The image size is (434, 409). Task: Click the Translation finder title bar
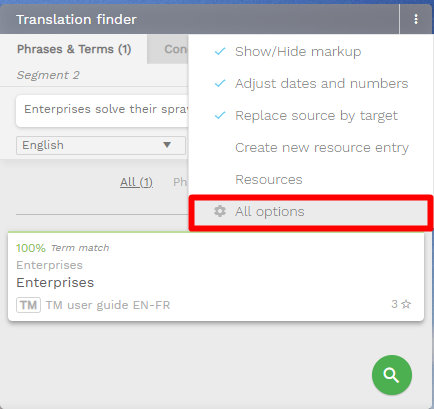click(199, 19)
